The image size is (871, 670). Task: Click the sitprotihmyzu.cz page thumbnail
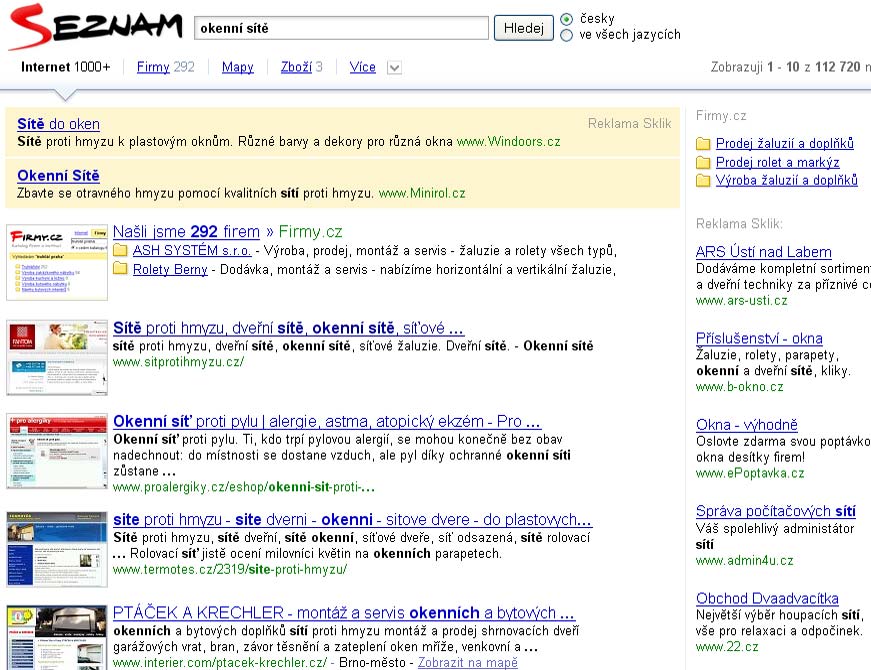point(57,358)
